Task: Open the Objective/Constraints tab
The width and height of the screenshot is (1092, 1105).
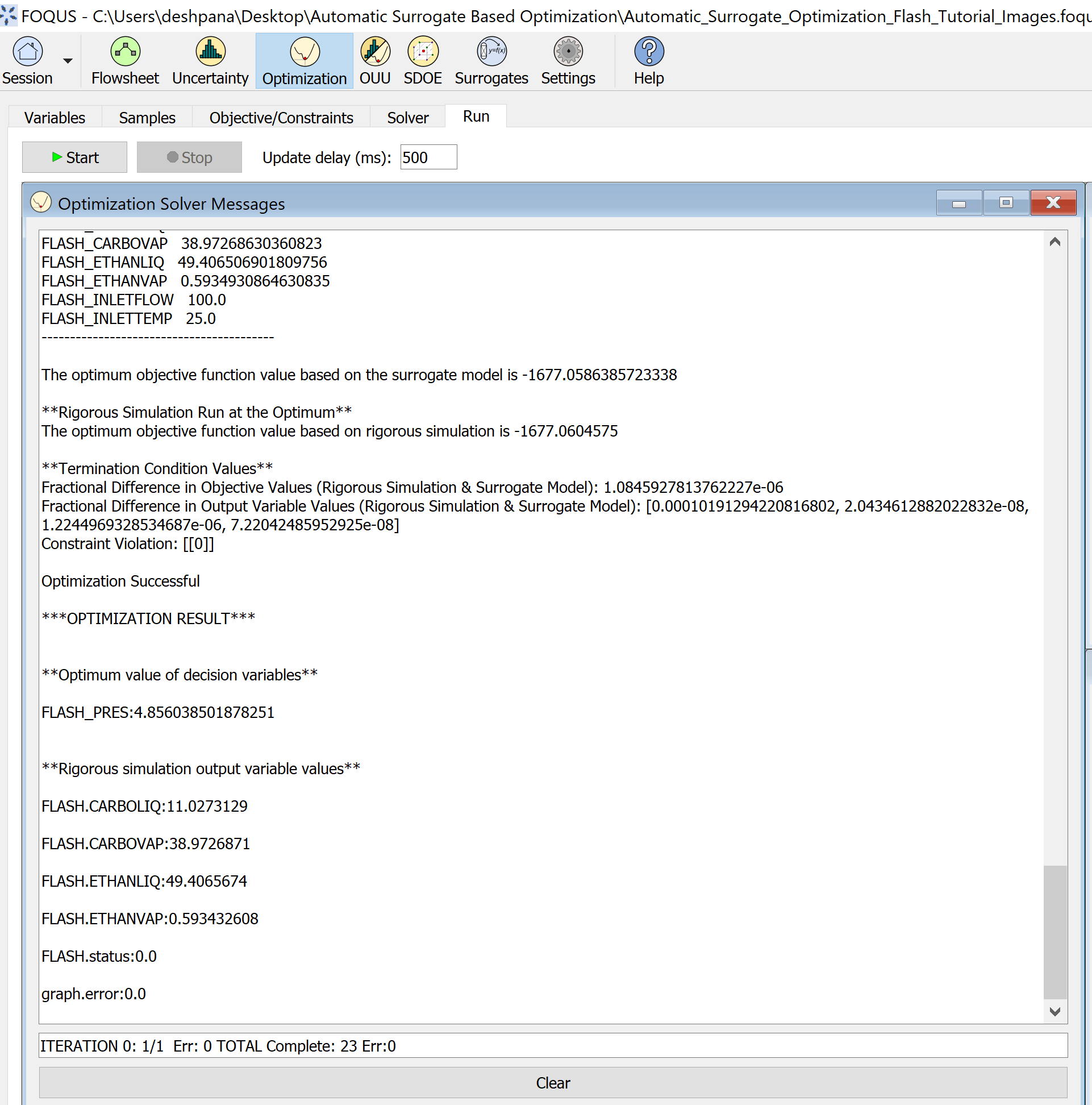Action: pyautogui.click(x=281, y=117)
